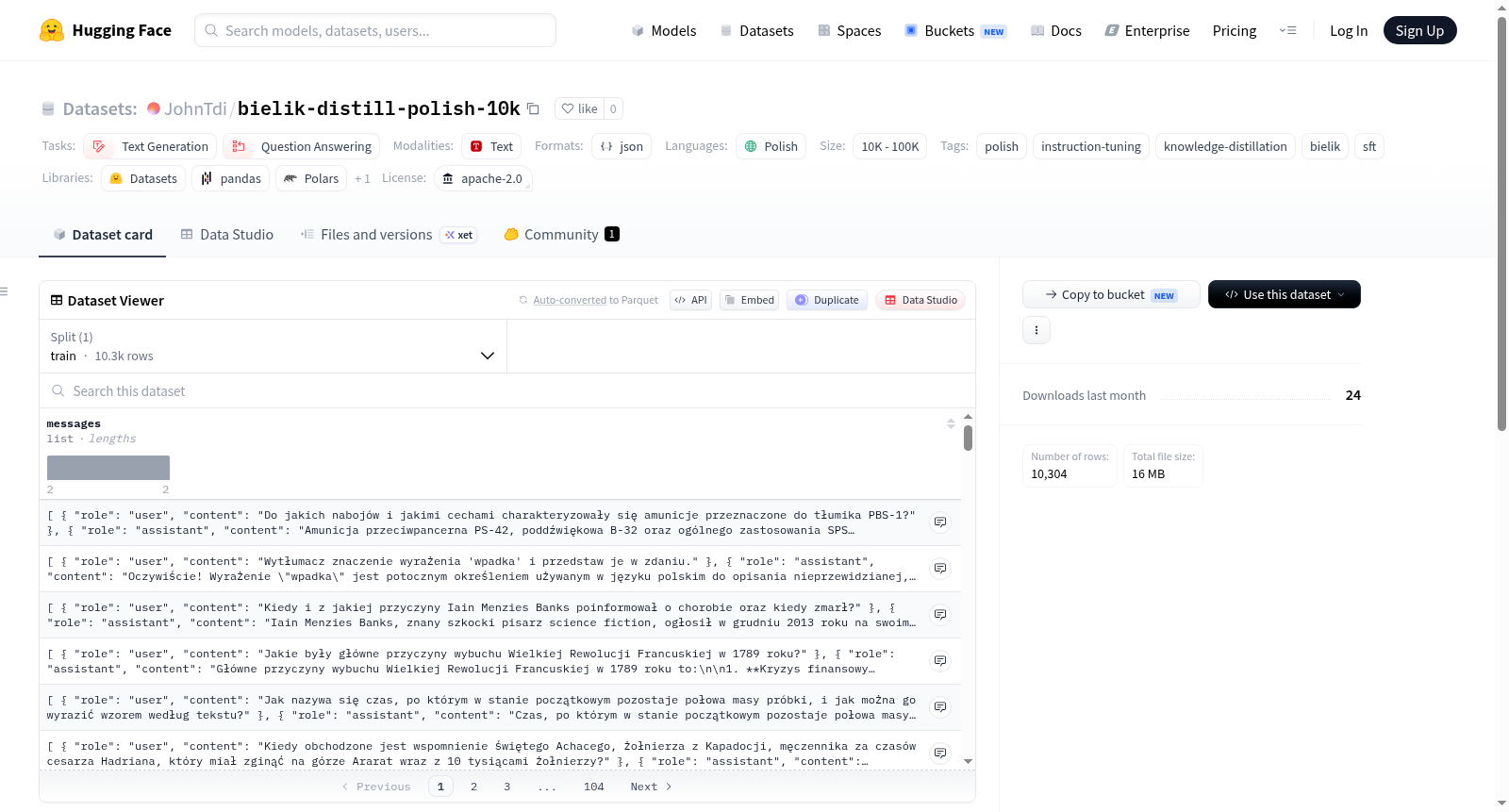This screenshot has width=1509, height=812.
Task: Click the messages column sort arrows
Action: 951,423
